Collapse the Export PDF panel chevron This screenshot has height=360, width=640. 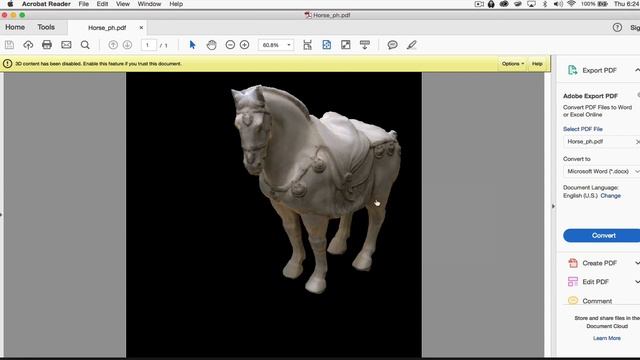click(637, 70)
